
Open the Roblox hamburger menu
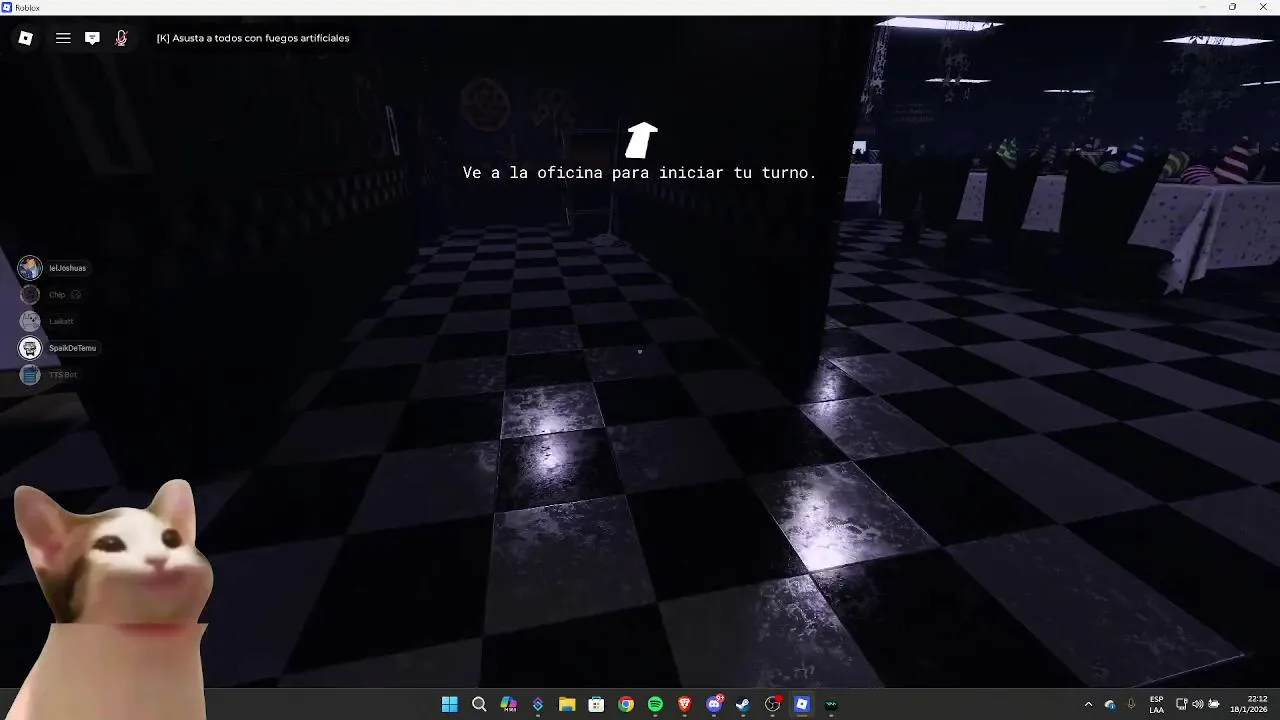pyautogui.click(x=63, y=38)
